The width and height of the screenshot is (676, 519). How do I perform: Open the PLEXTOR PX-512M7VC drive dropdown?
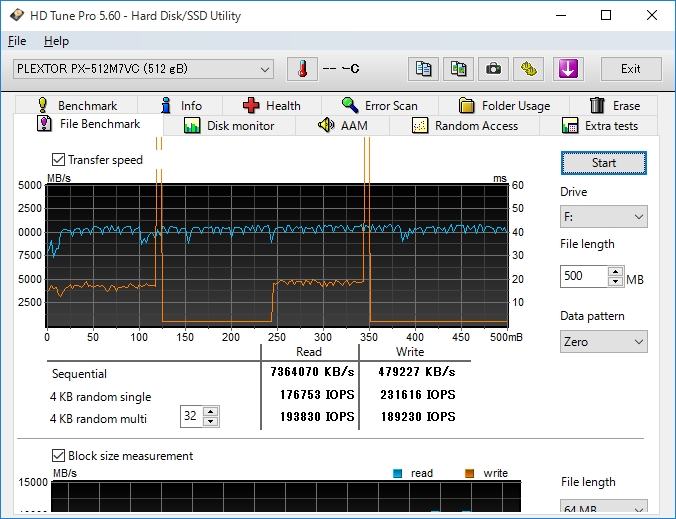pos(142,69)
